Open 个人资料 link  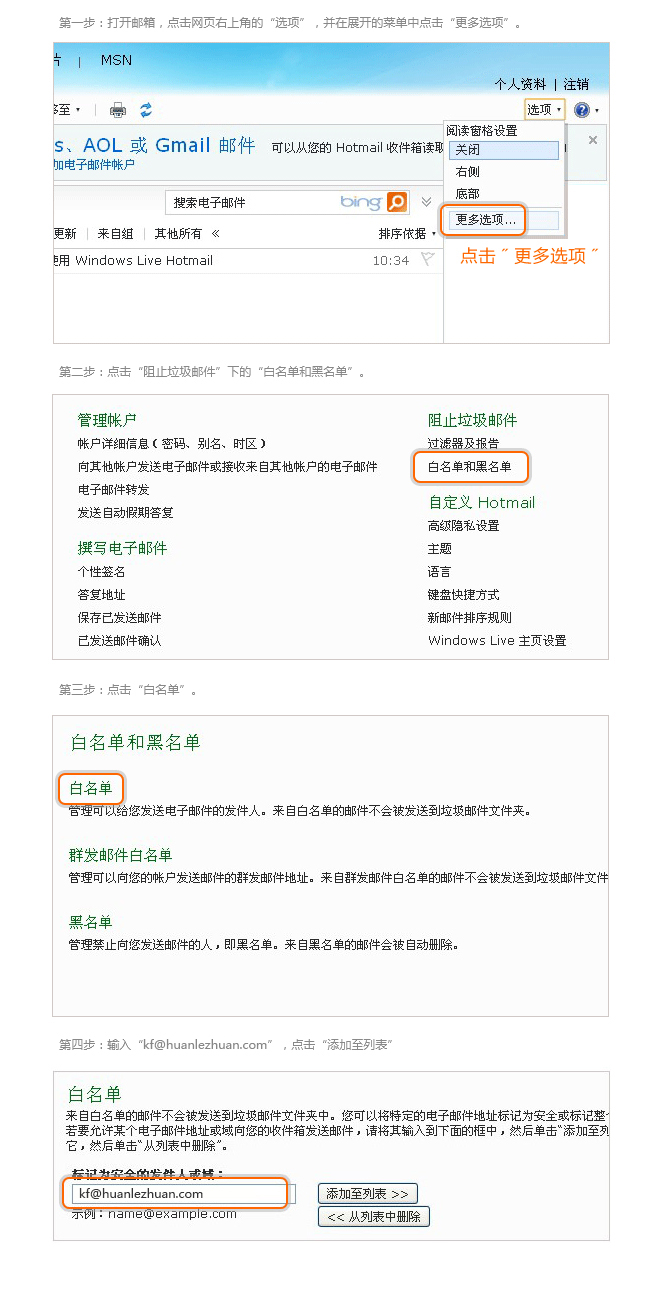(520, 84)
